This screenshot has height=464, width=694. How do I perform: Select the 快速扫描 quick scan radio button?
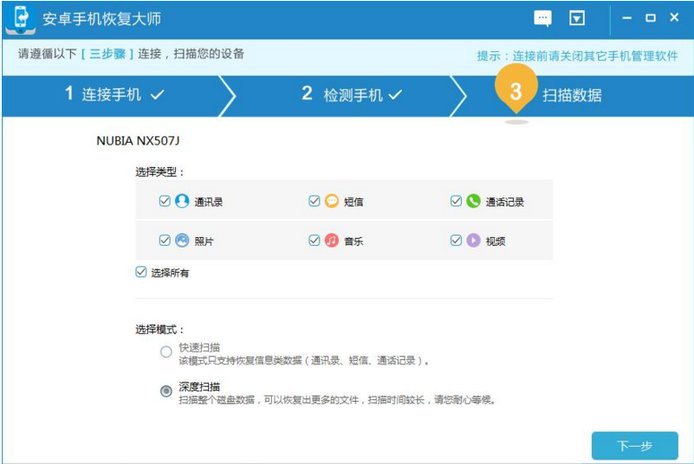(x=166, y=352)
